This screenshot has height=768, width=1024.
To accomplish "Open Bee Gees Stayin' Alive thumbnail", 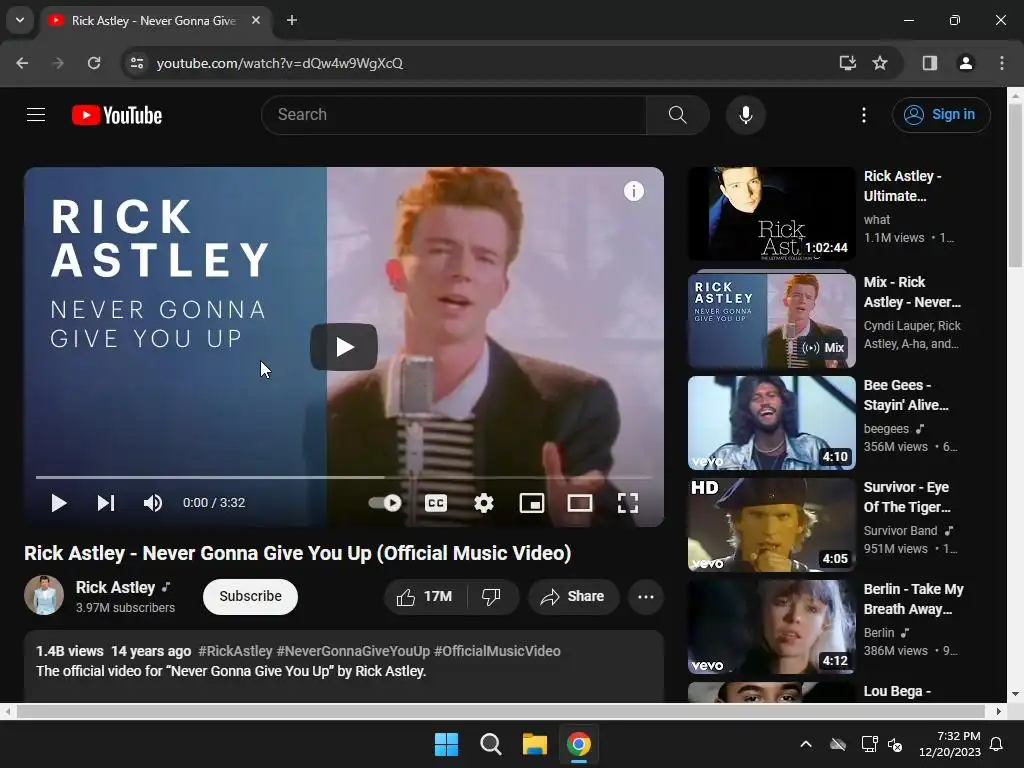I will [x=771, y=423].
